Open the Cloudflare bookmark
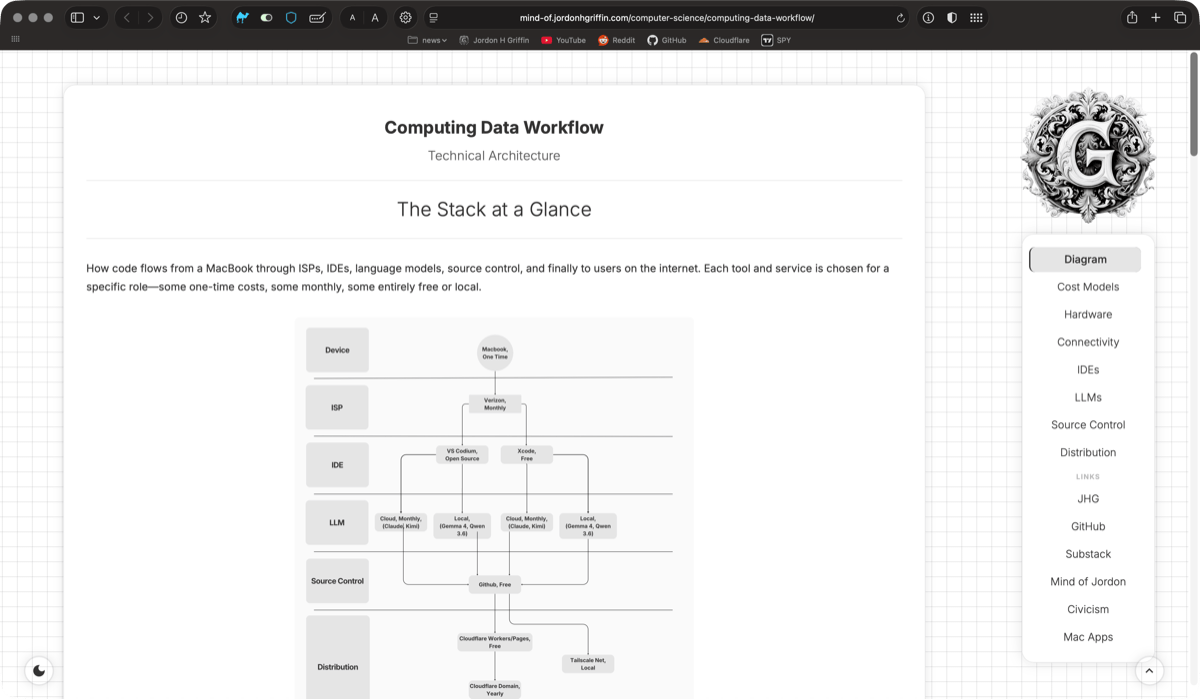The image size is (1200, 699). pos(724,40)
